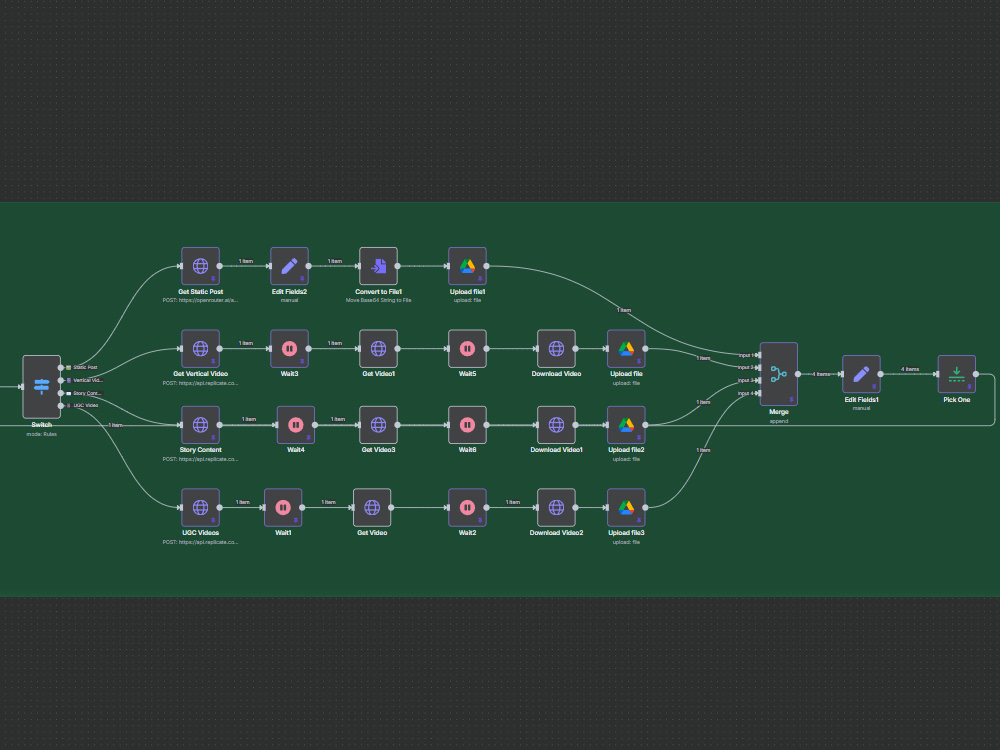The image size is (1000, 750).
Task: Select the Wait3 pause node
Action: 290,348
